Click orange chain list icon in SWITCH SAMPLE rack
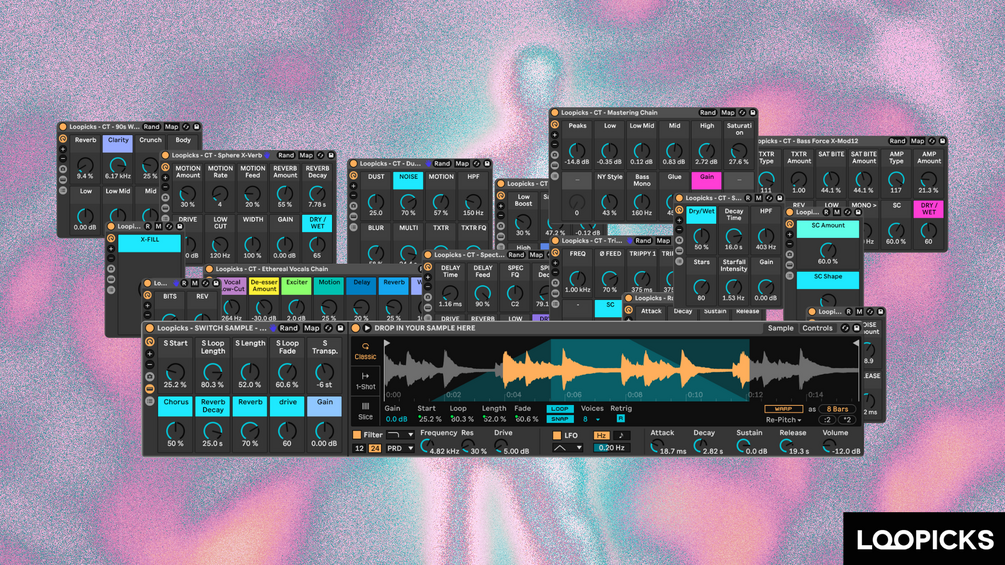This screenshot has height=565, width=1005. point(149,389)
